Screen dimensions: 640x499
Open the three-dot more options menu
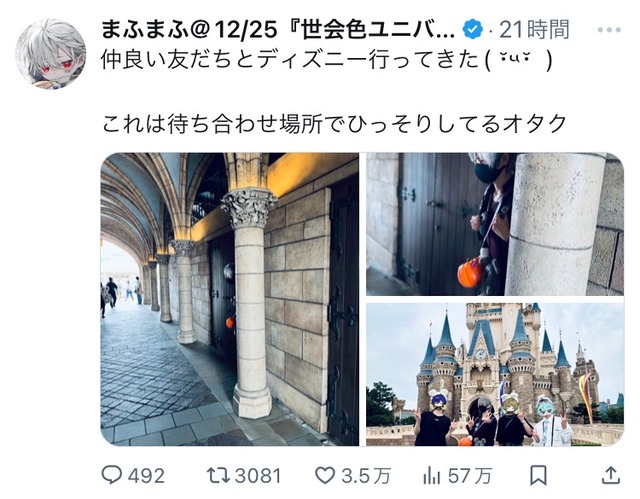click(609, 30)
